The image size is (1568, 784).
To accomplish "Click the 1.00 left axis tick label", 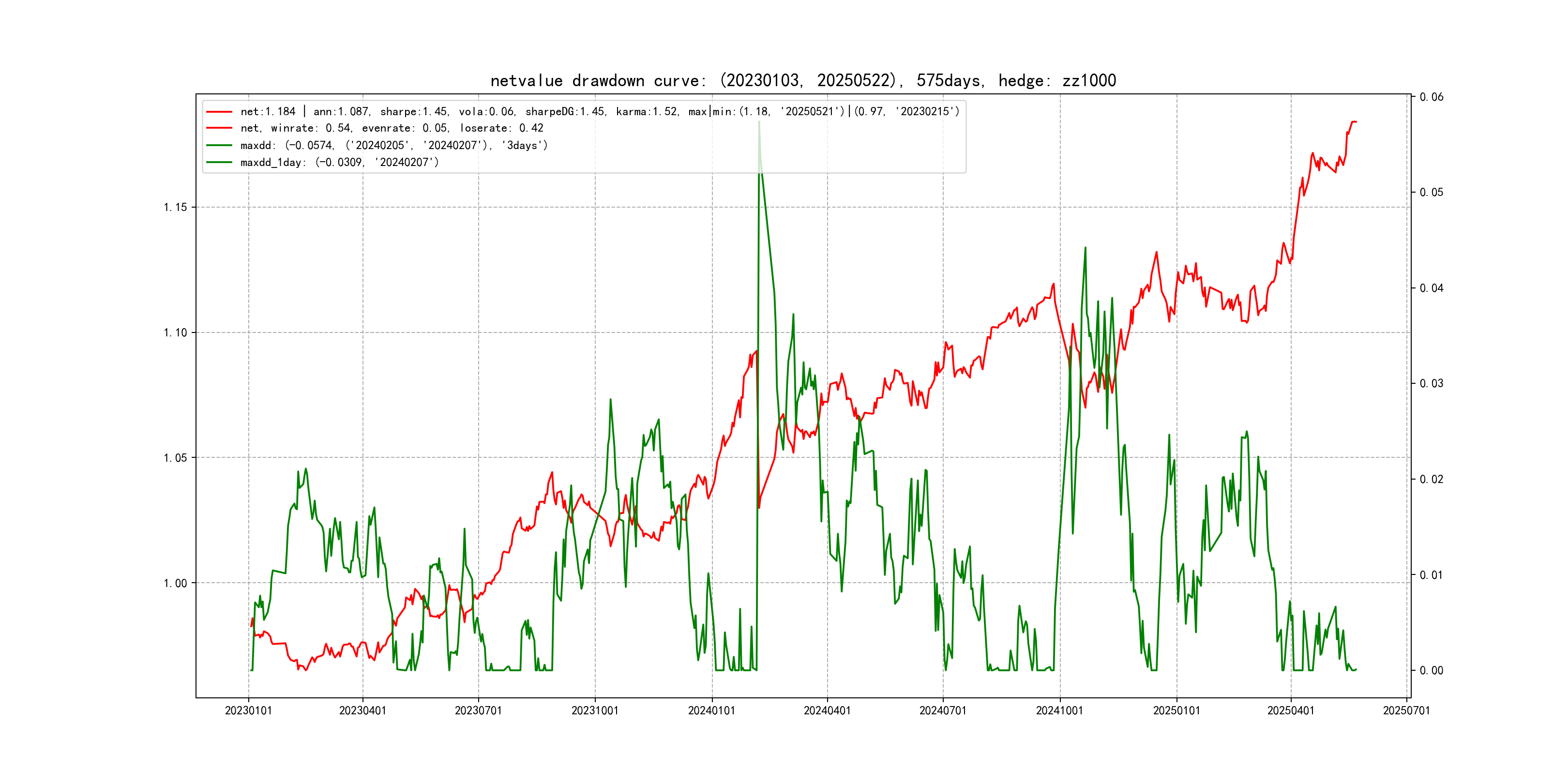I will [x=175, y=583].
